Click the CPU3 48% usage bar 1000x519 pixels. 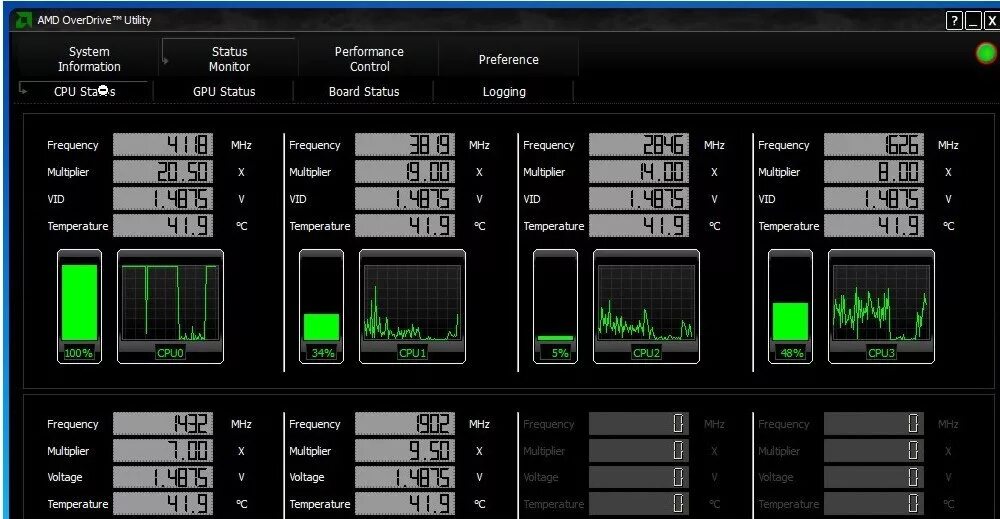pos(790,321)
